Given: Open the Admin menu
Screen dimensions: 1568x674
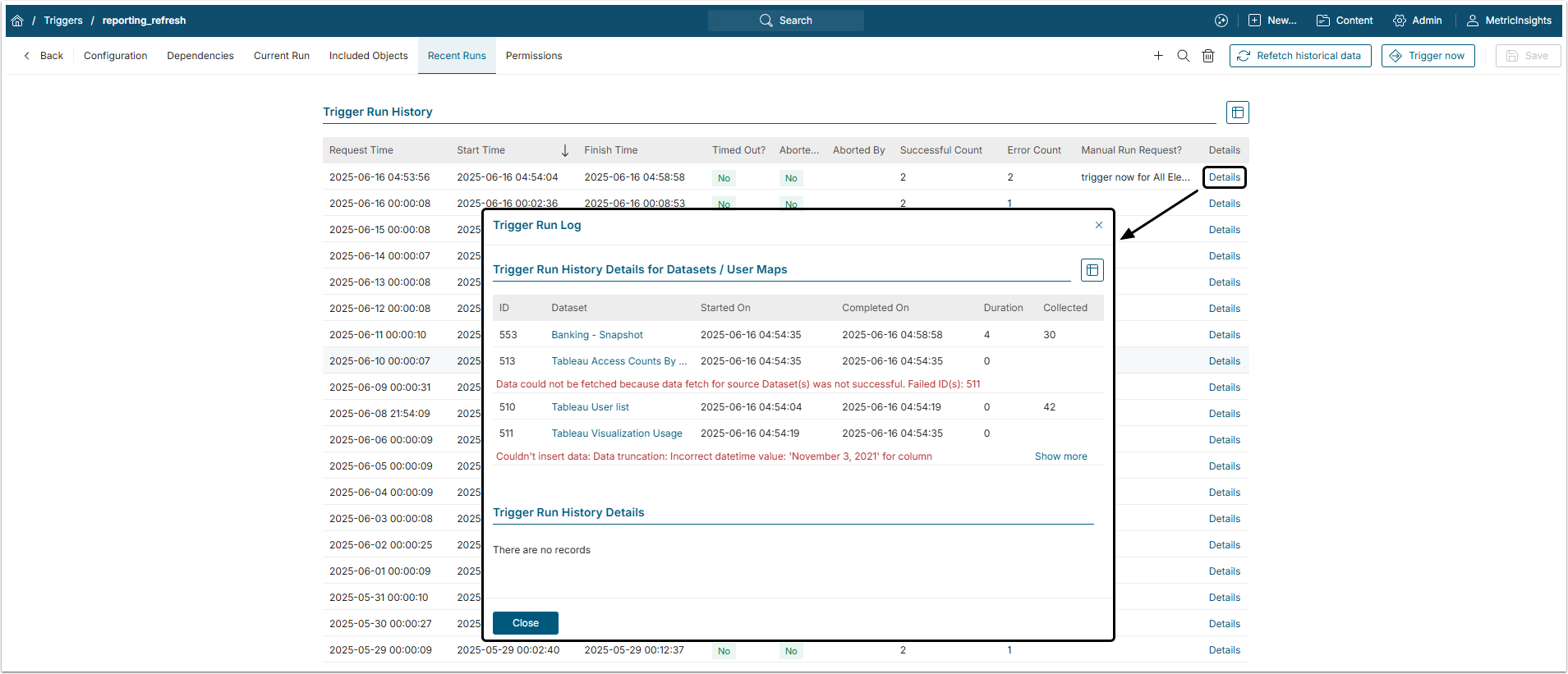Looking at the screenshot, I should point(1418,21).
